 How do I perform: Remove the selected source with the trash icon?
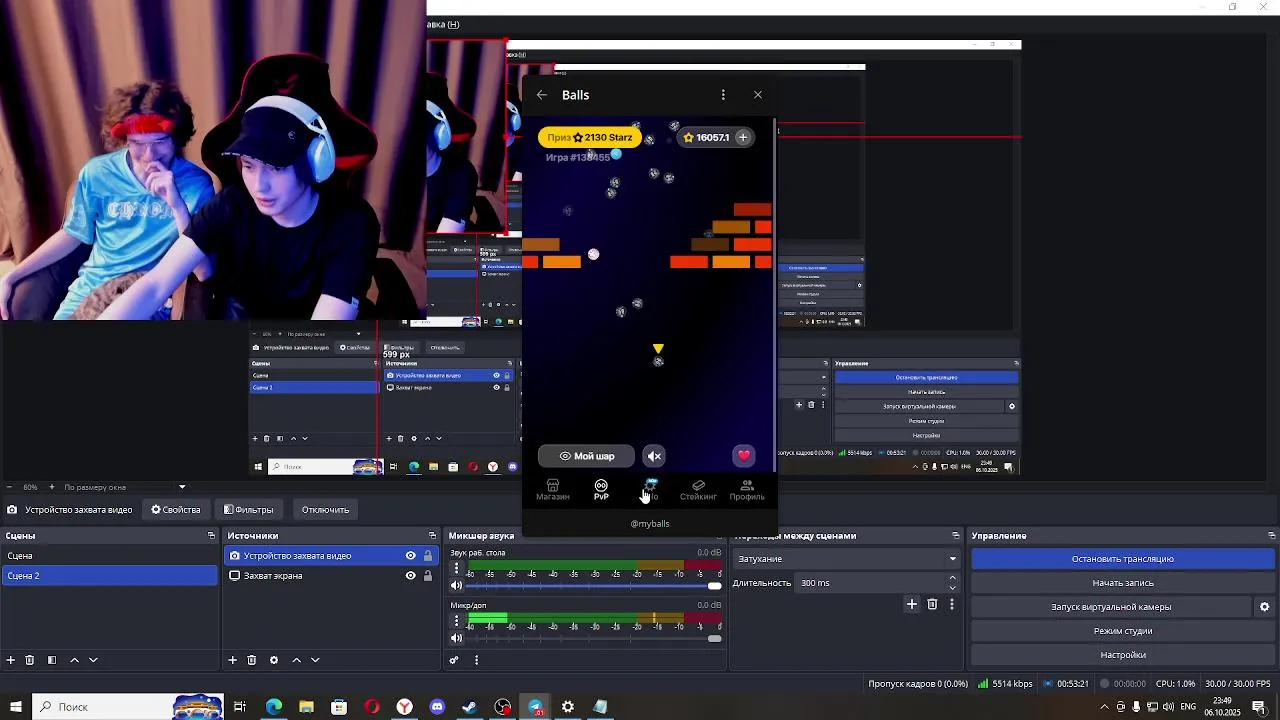click(251, 660)
